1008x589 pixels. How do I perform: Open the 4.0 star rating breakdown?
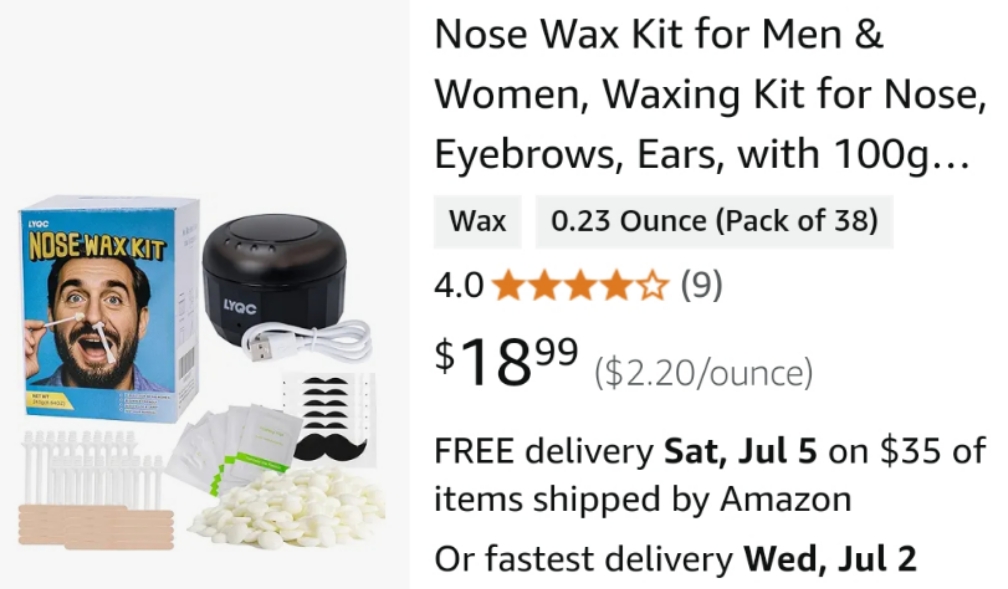click(582, 285)
